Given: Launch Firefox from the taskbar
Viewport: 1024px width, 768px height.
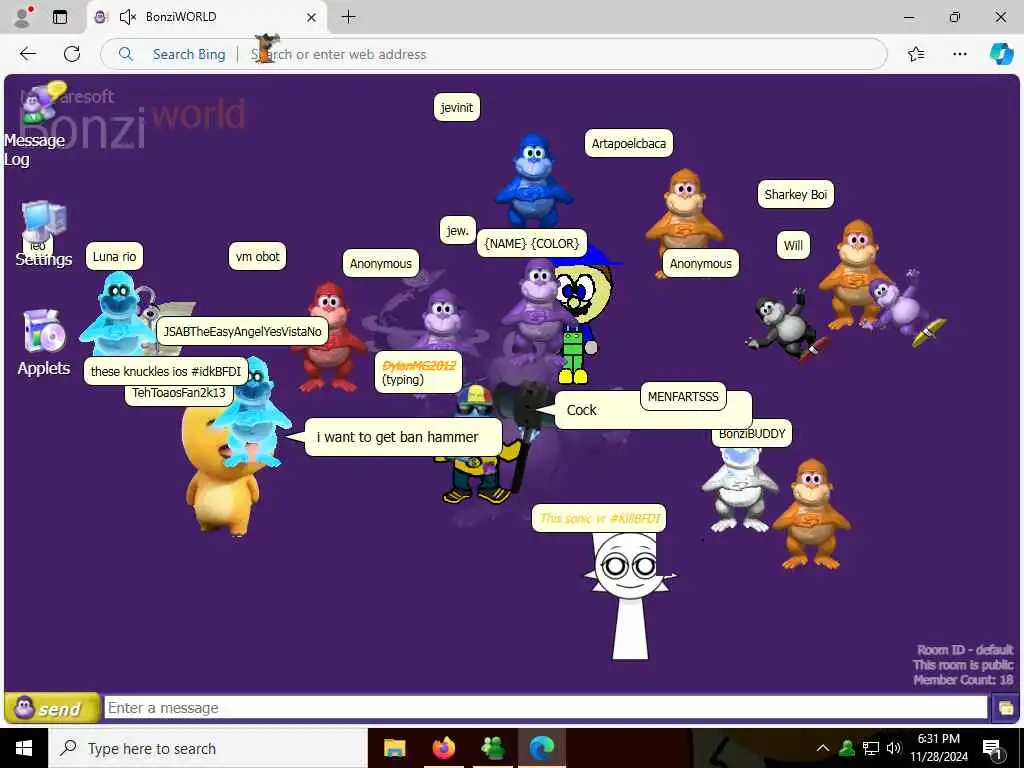Looking at the screenshot, I should point(443,748).
